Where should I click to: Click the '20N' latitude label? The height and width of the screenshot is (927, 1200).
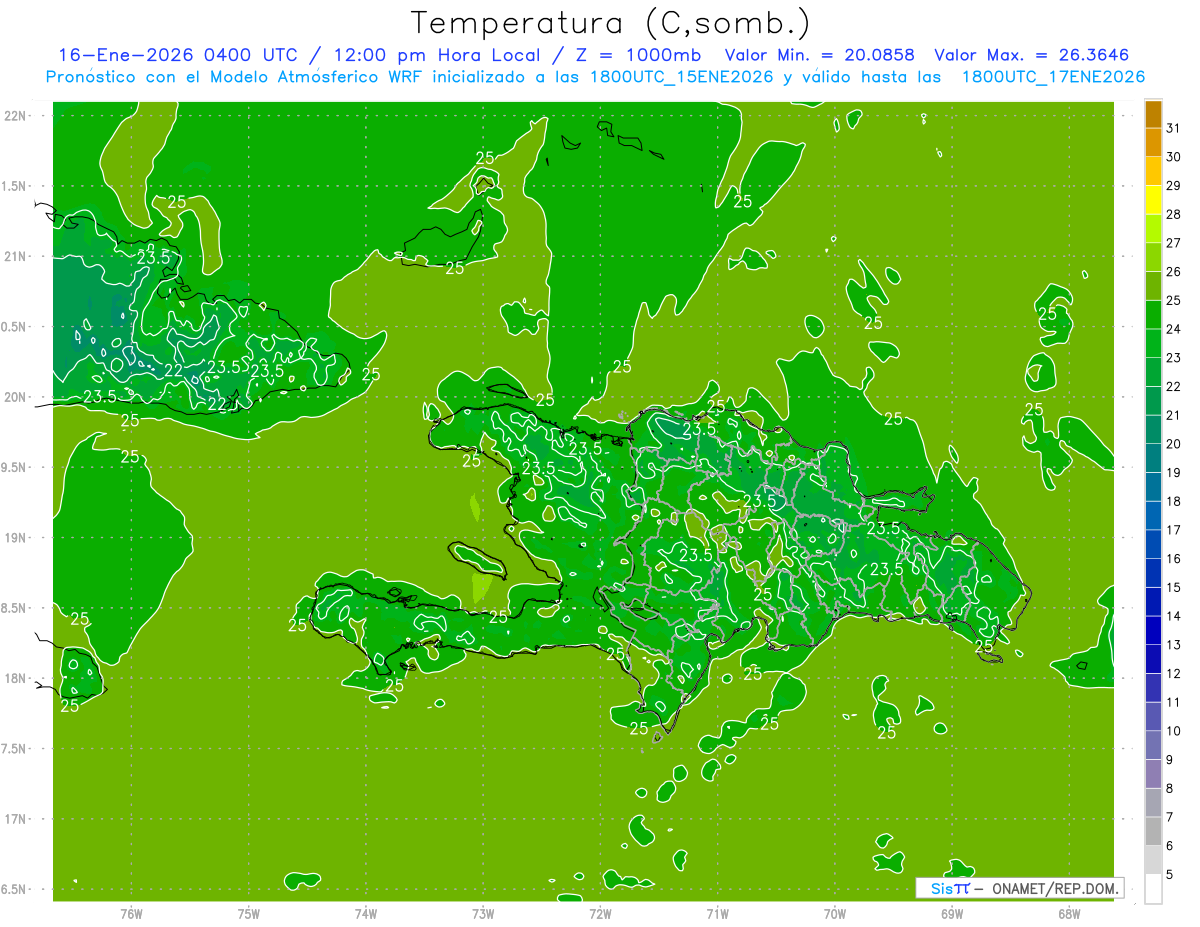coord(16,397)
